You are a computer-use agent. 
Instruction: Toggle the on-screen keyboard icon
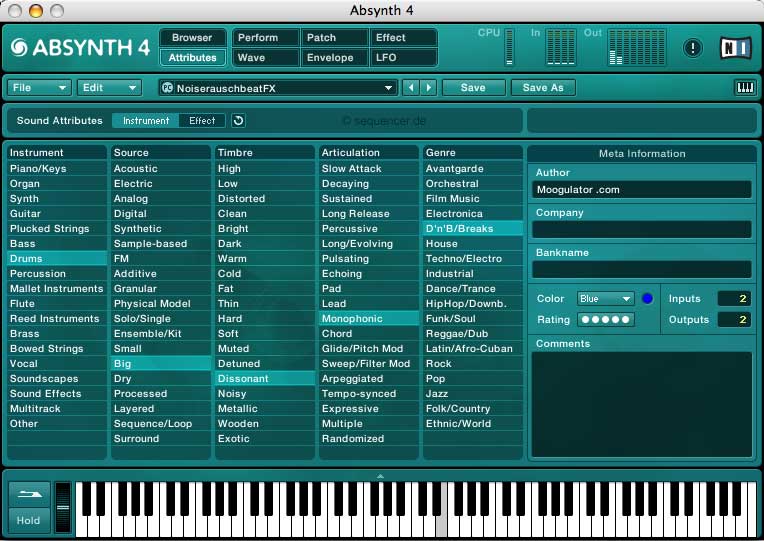[x=745, y=88]
